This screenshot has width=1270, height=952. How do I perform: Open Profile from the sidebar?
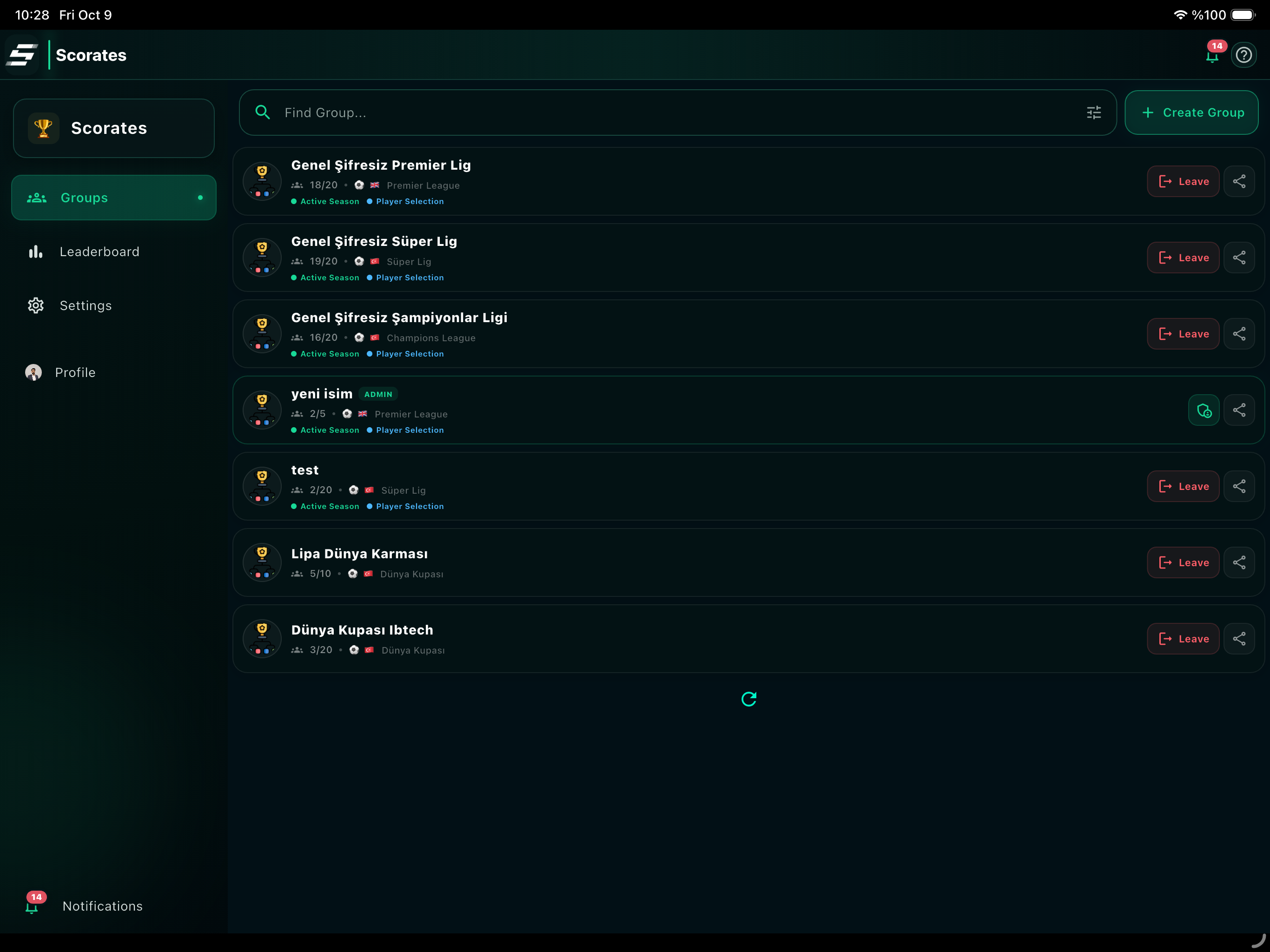pos(114,373)
